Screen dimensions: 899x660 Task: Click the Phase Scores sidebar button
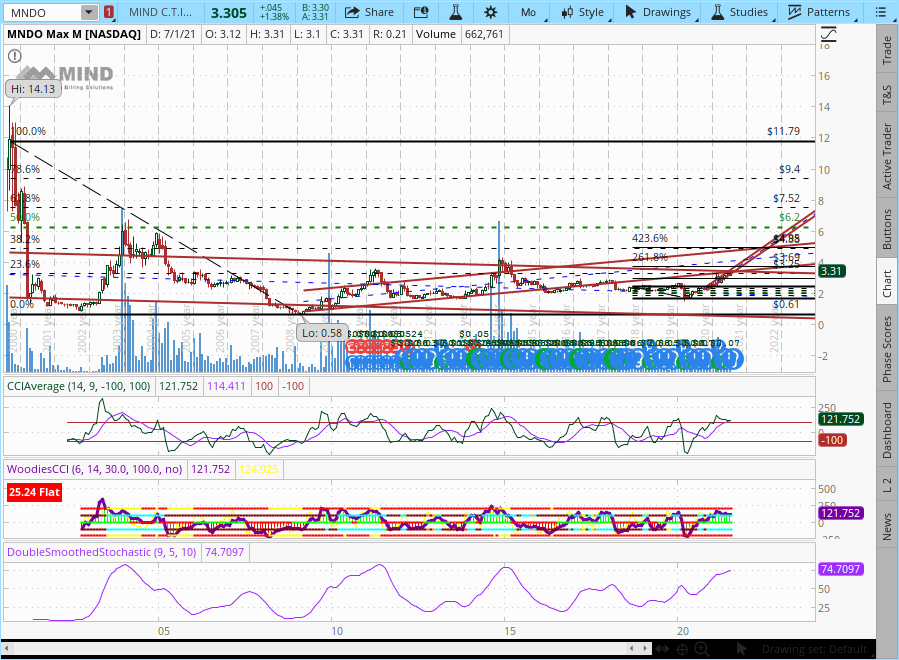886,350
